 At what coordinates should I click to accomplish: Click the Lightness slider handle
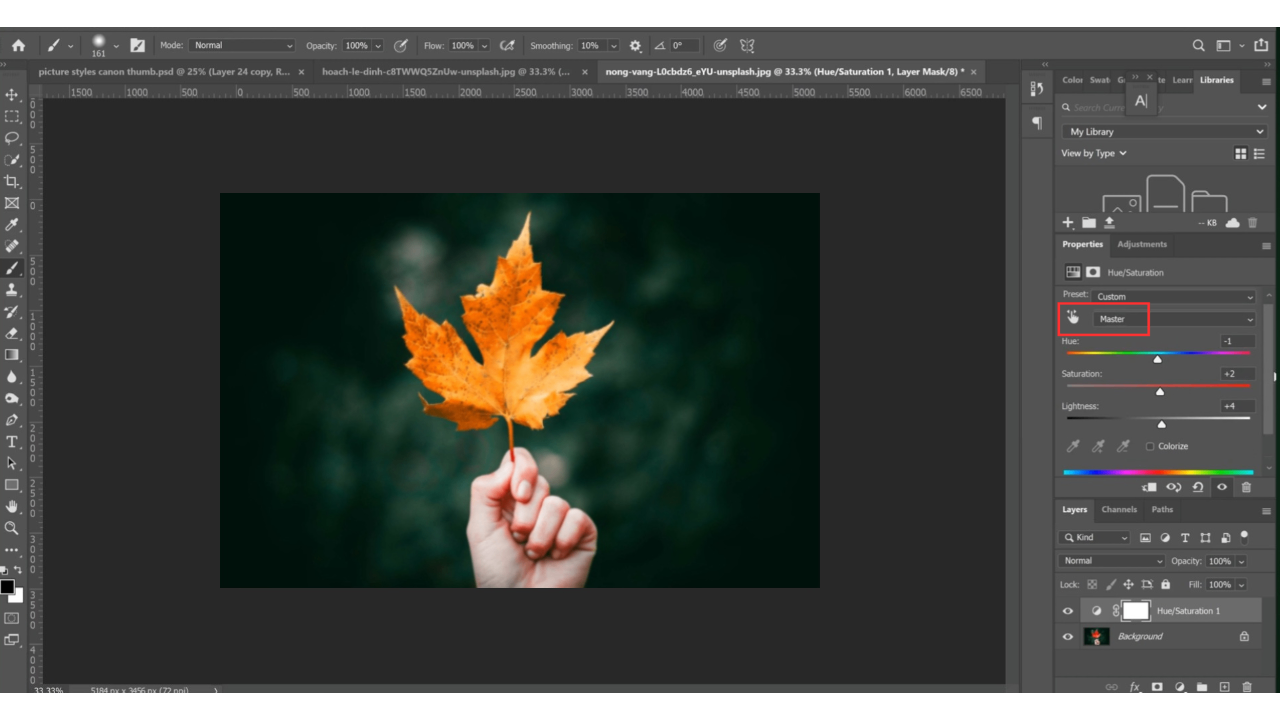[1161, 424]
